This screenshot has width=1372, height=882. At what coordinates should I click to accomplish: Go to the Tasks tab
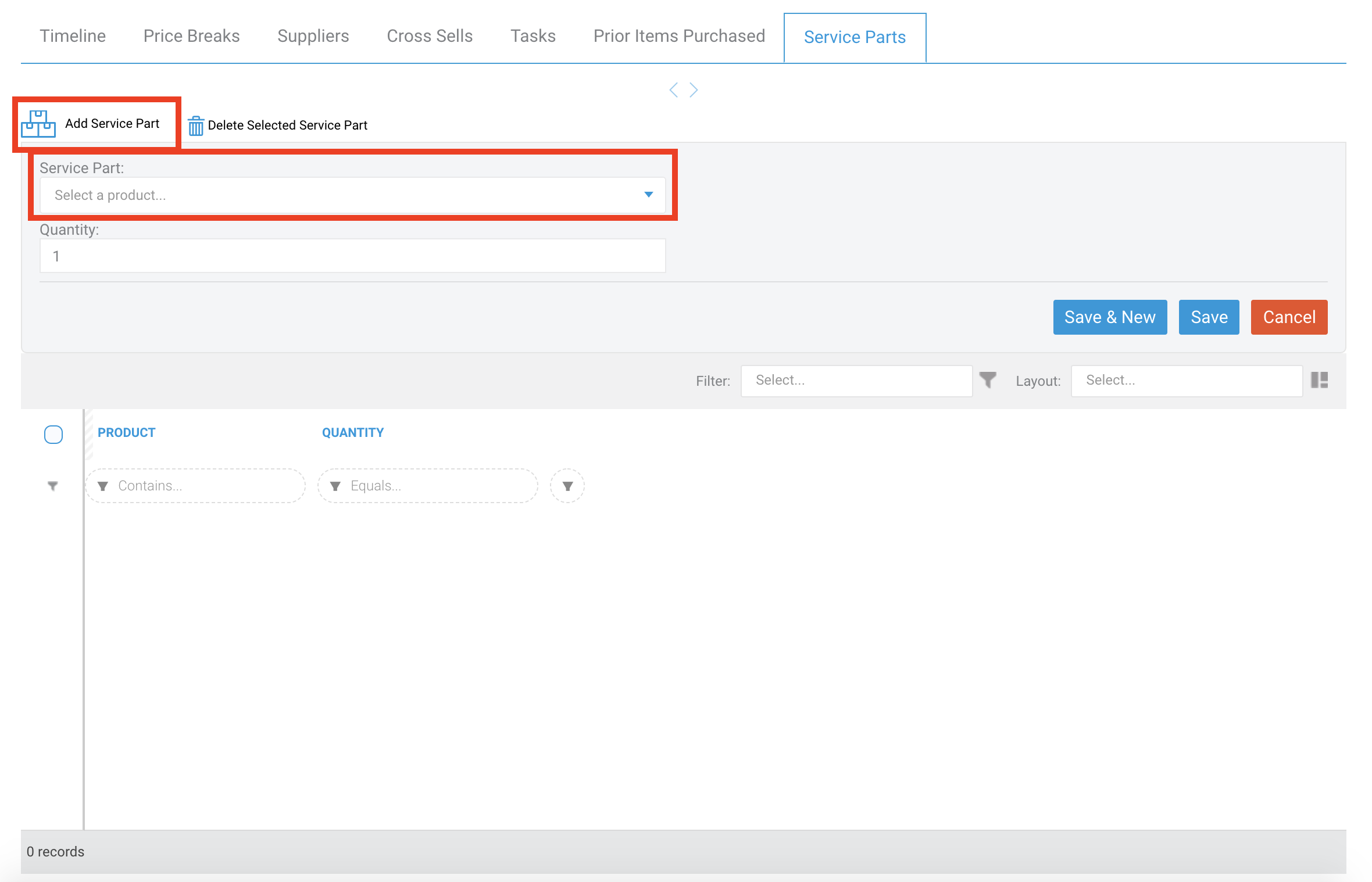point(533,36)
